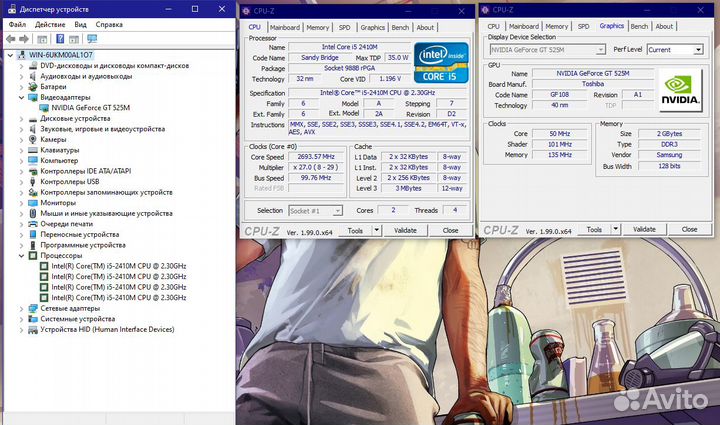Click the Core Speed value 2693.57 MHz
This screenshot has width=720, height=425.
(316, 157)
